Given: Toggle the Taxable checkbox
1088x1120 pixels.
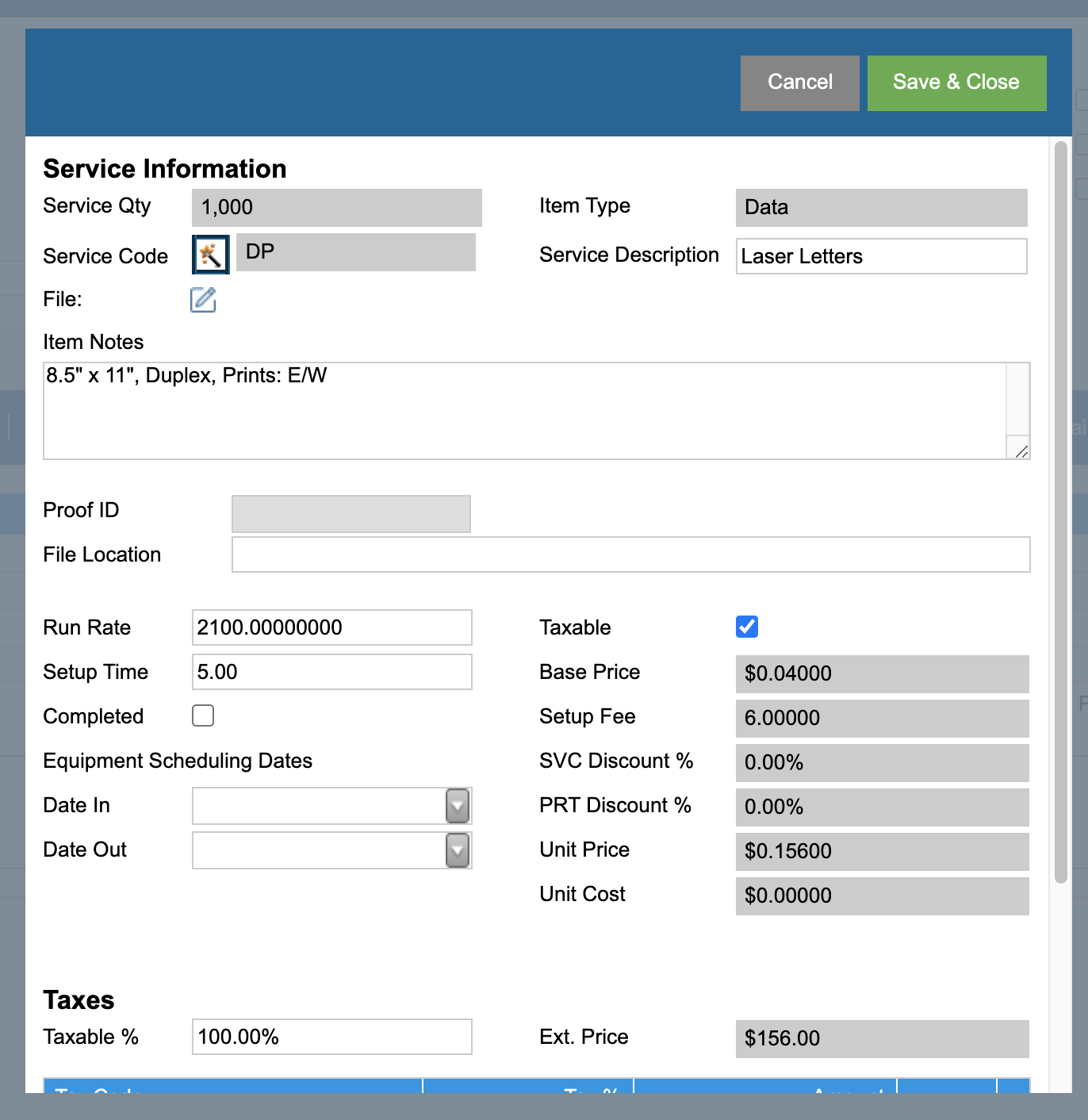Looking at the screenshot, I should 747,627.
